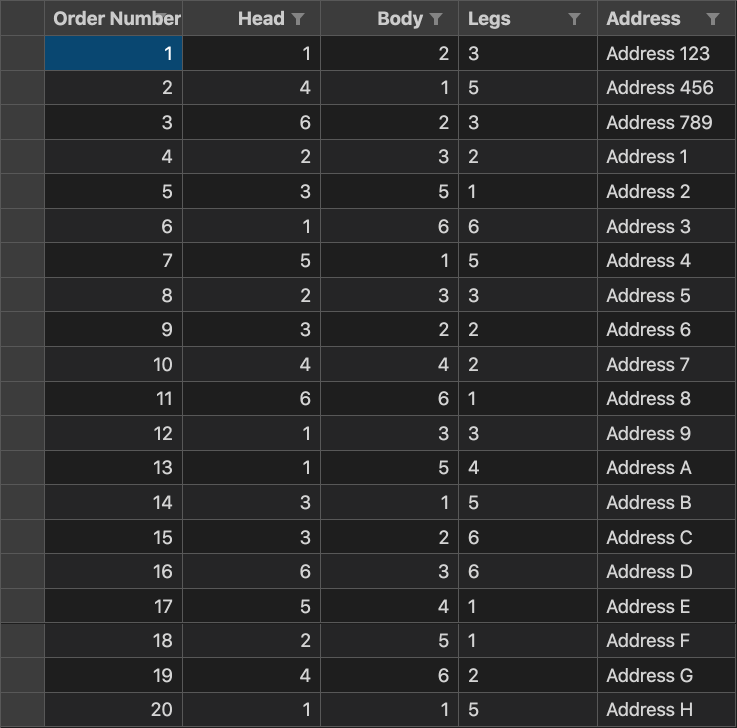Select Order Number cell 4

pos(114,157)
